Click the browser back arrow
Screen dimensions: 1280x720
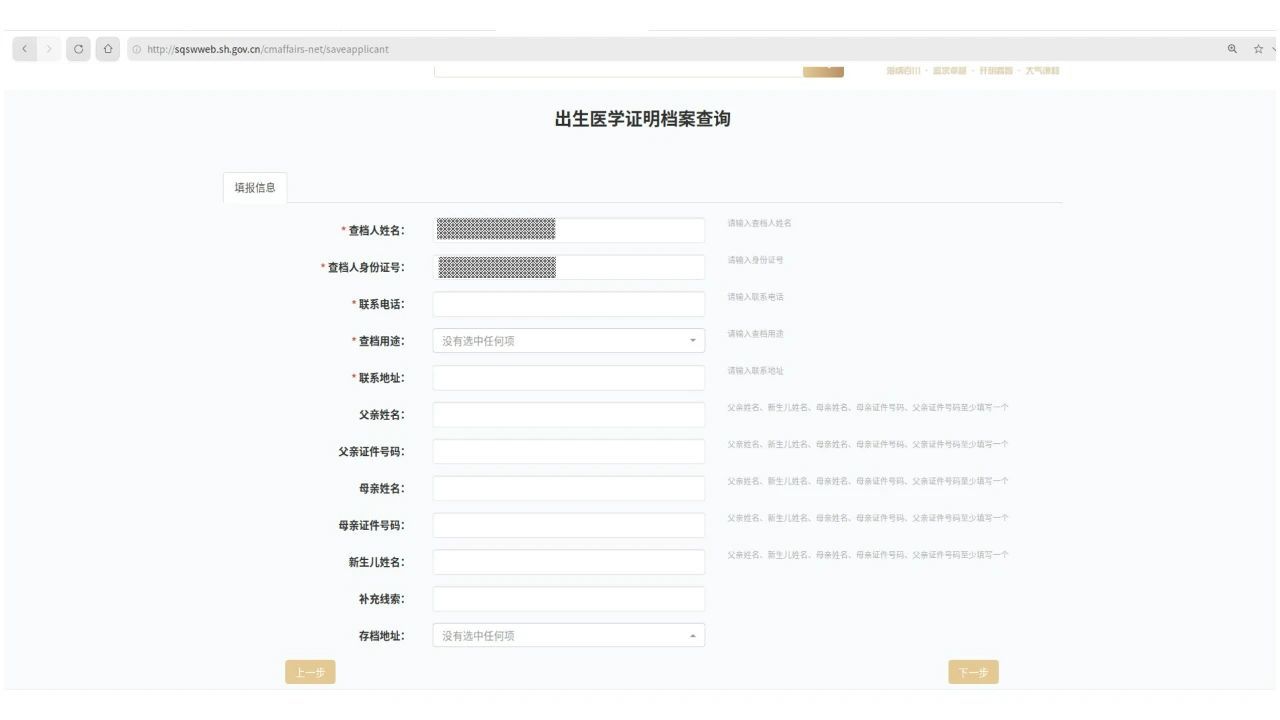pos(24,49)
